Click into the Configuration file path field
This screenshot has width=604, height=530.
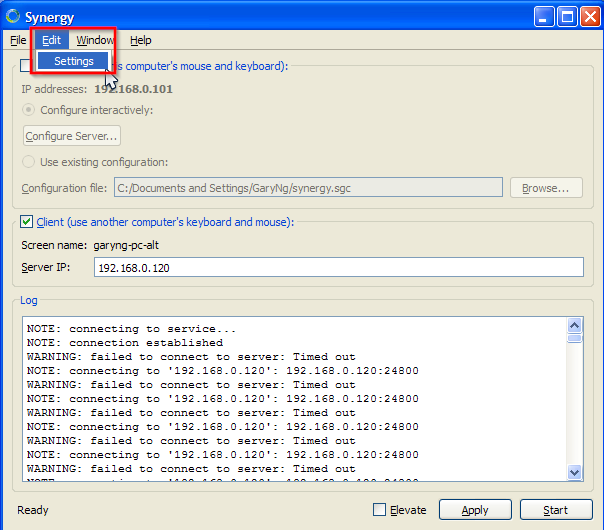tap(308, 187)
